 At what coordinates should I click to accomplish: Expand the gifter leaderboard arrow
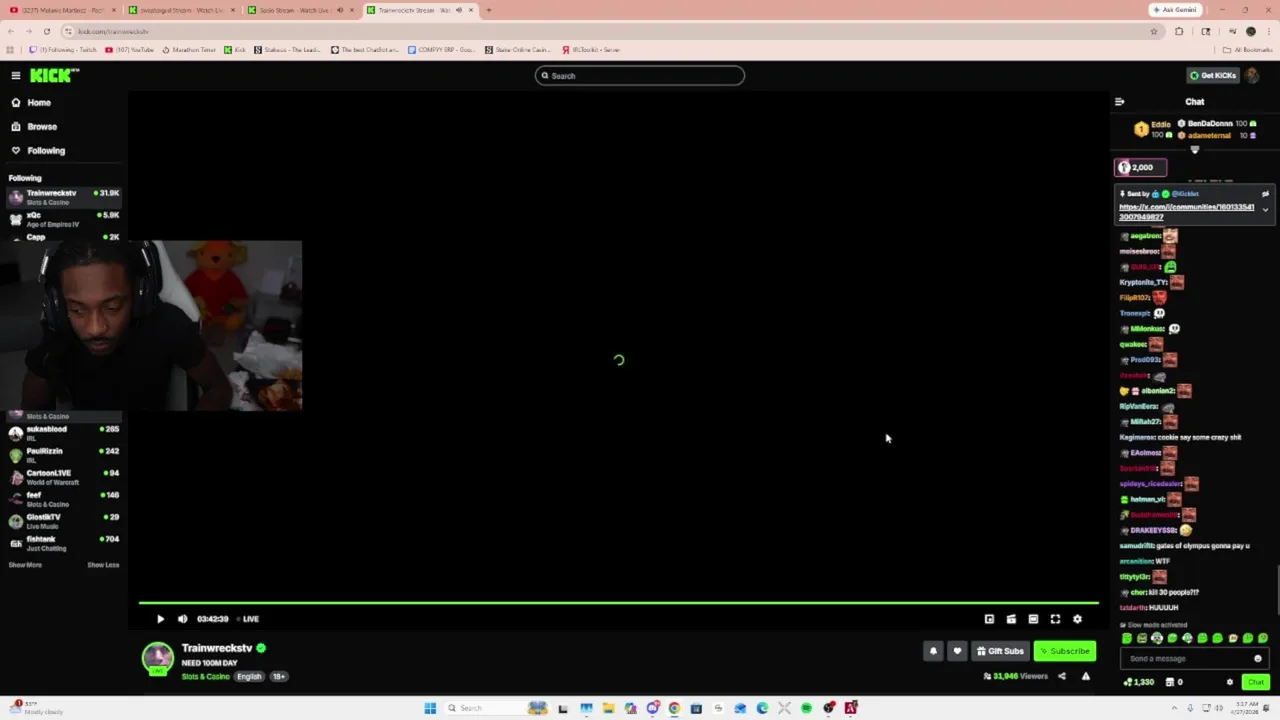click(1194, 150)
